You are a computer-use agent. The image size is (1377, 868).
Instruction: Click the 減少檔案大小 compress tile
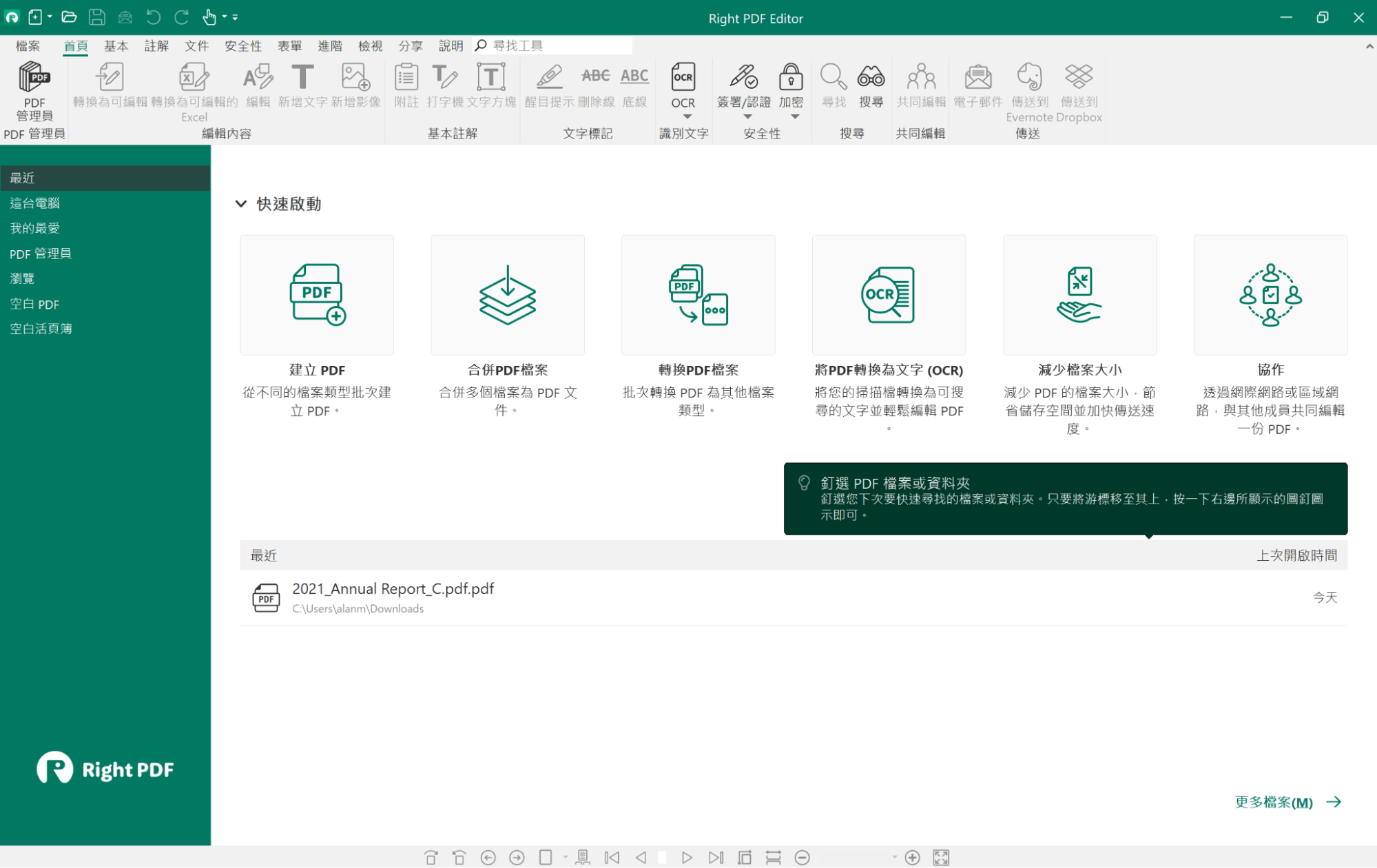click(1079, 296)
